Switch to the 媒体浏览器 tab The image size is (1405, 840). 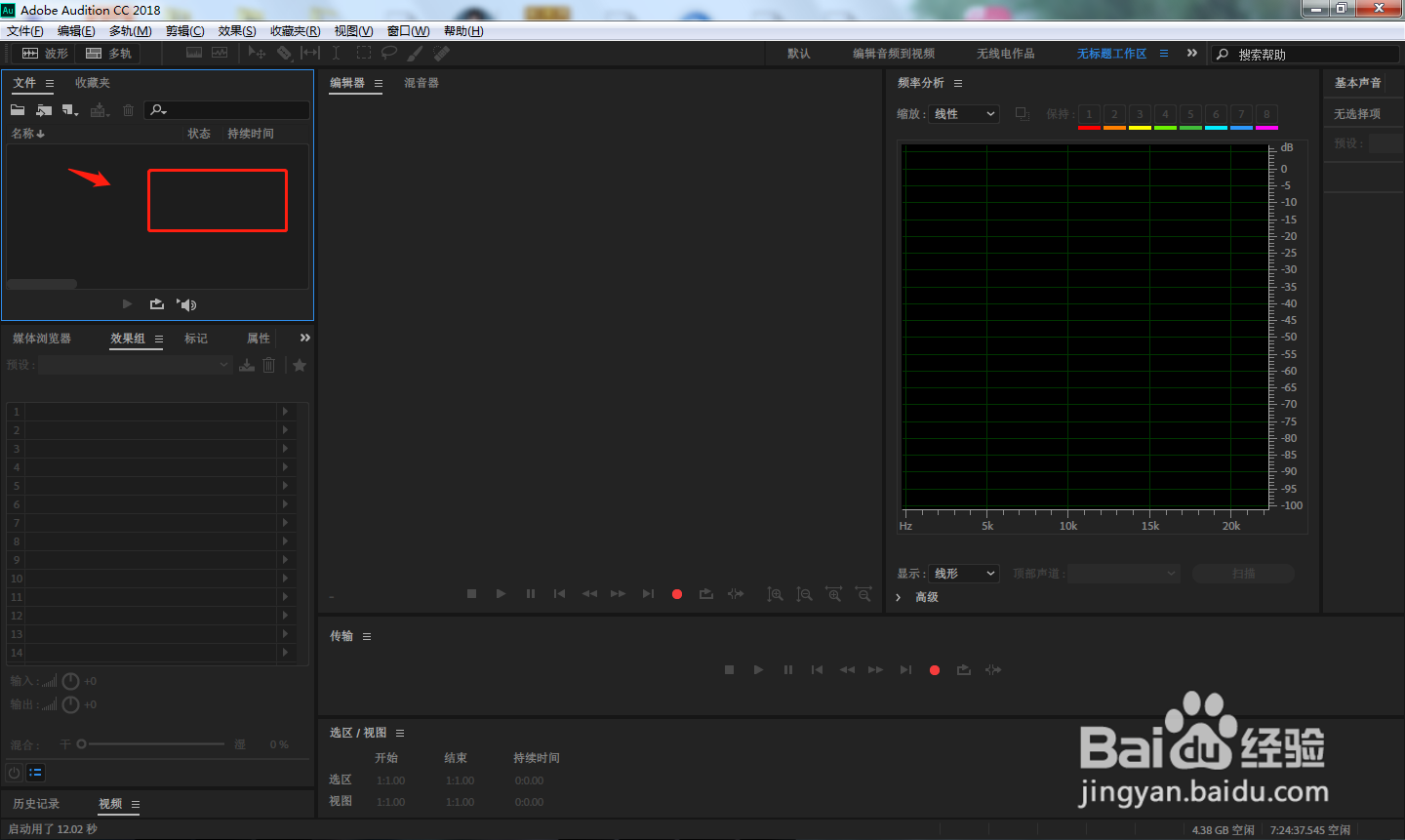tap(42, 339)
